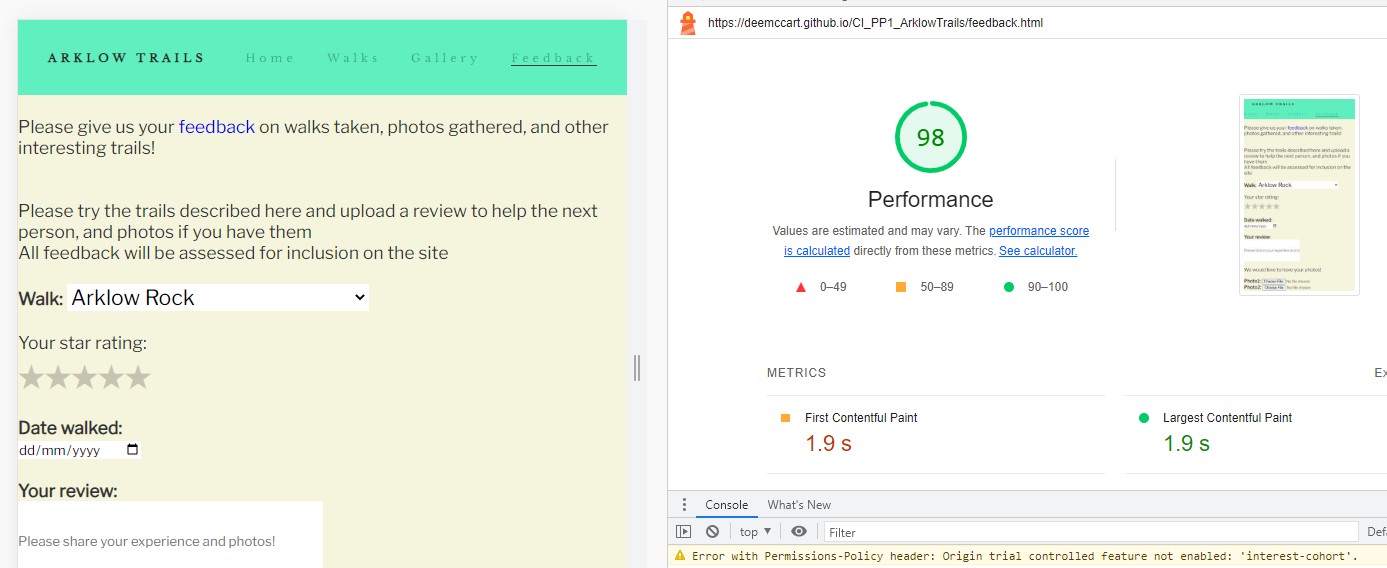Open the See calculator link

(1037, 251)
